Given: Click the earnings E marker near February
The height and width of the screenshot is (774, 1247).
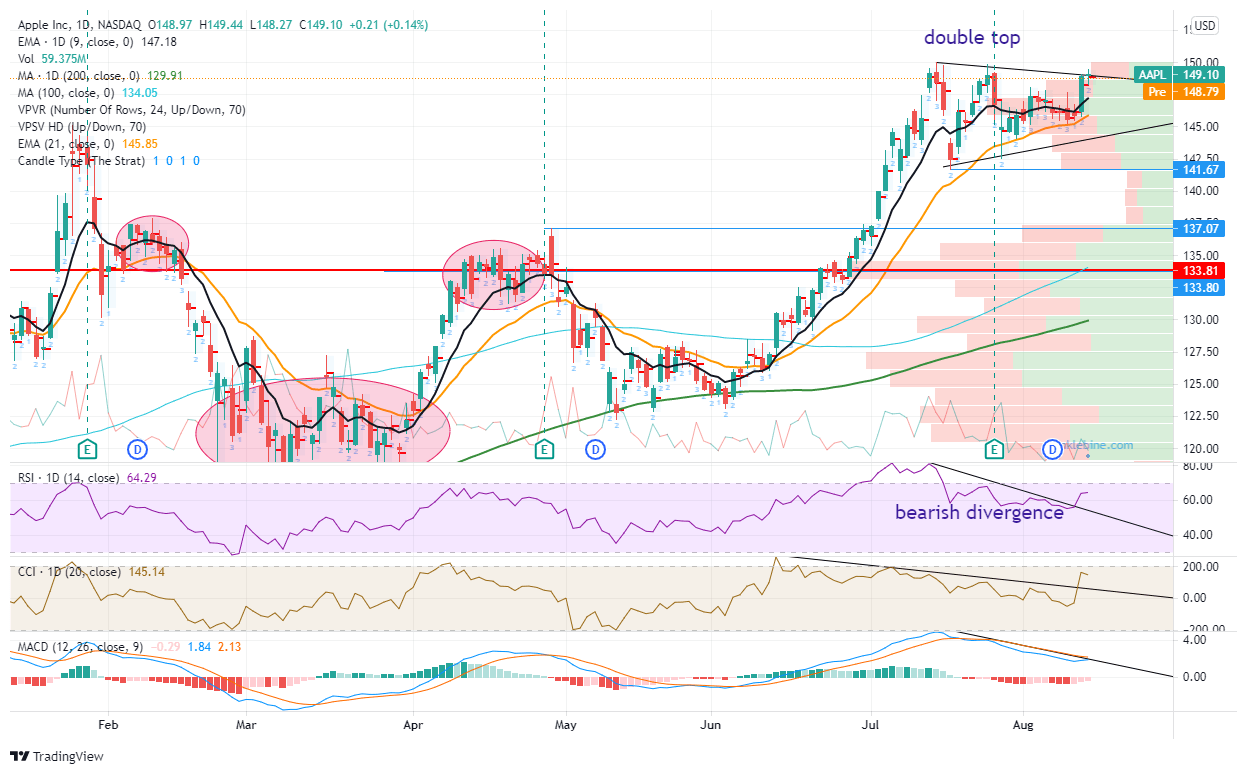Looking at the screenshot, I should point(88,448).
